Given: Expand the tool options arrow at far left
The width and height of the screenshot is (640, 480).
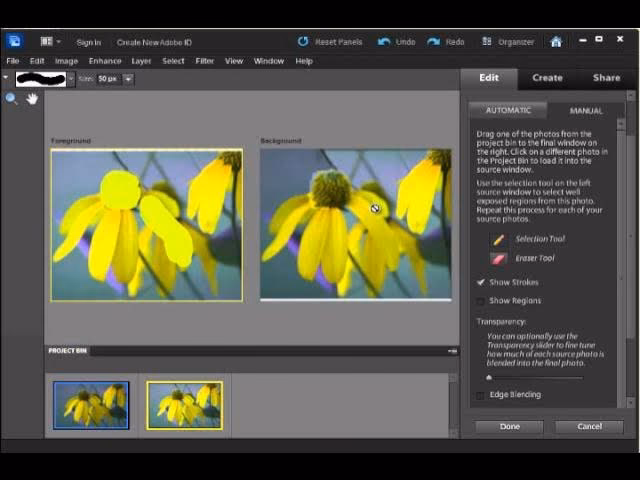Looking at the screenshot, I should [x=6, y=76].
